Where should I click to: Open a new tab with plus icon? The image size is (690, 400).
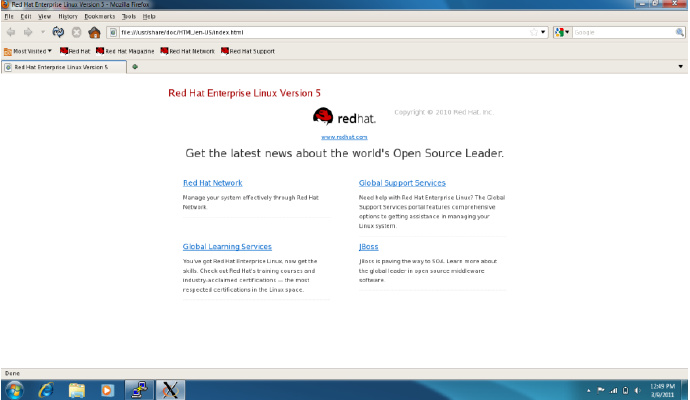[x=135, y=67]
